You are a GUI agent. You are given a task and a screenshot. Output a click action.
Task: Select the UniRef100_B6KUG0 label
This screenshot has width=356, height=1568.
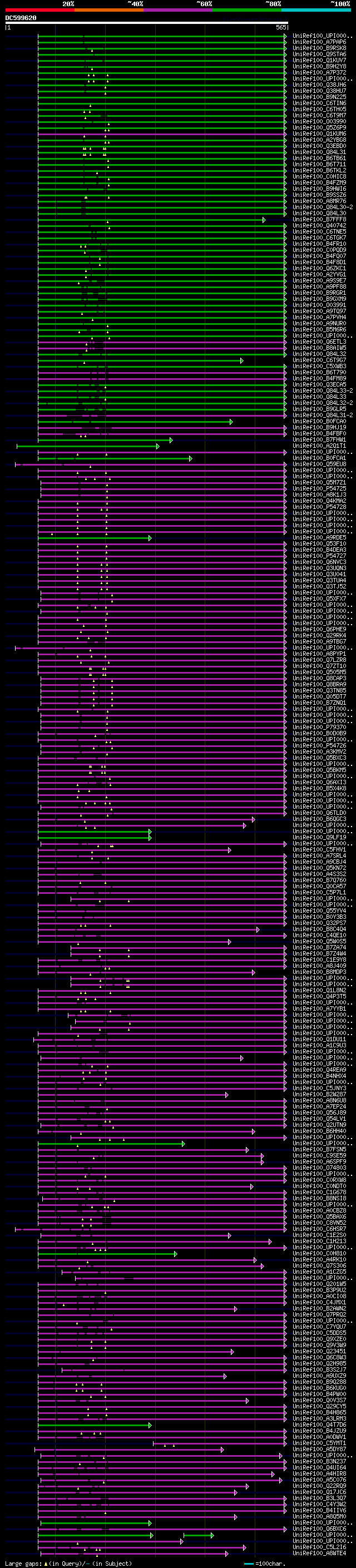point(319,1388)
